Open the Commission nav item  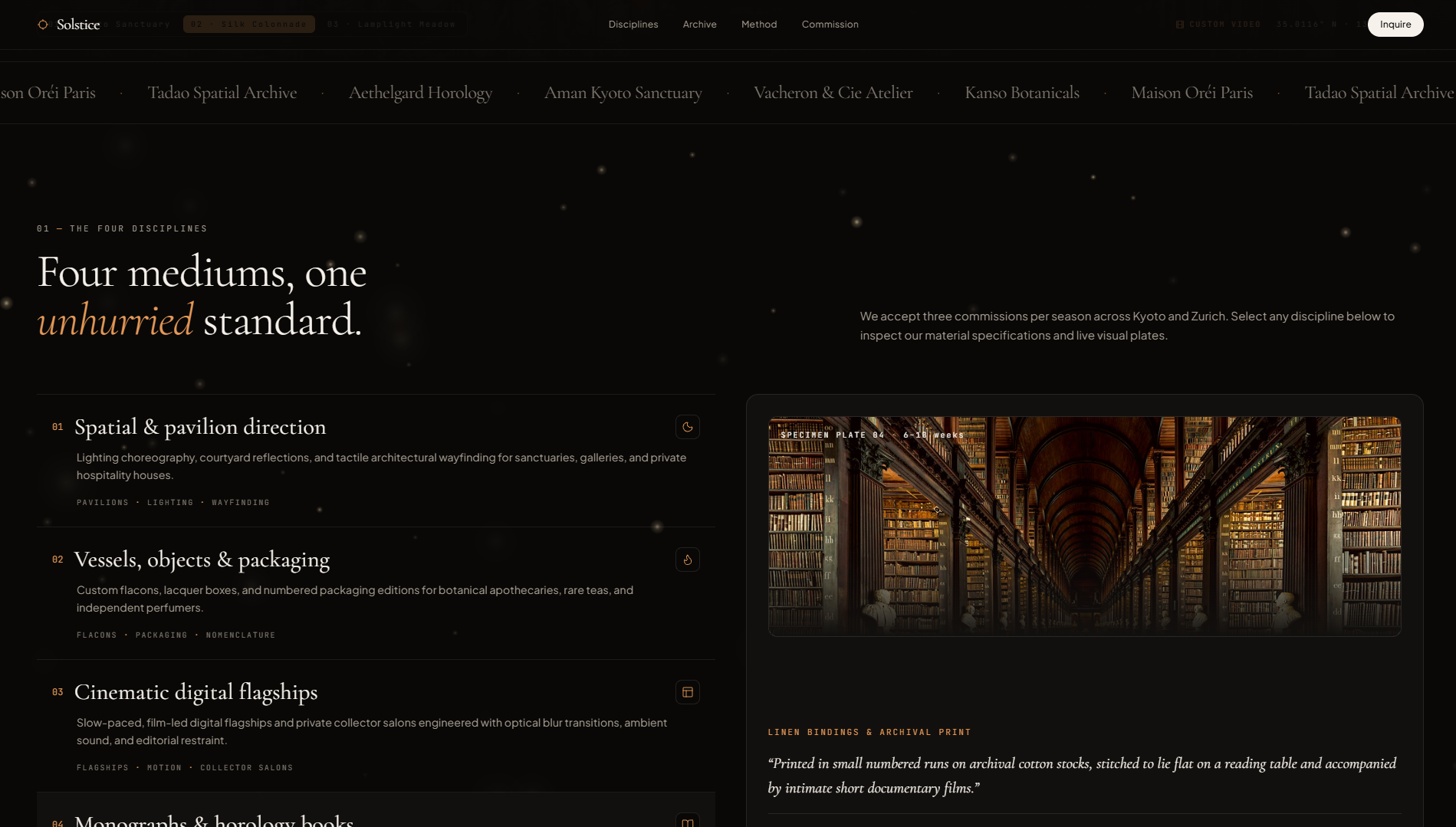830,25
